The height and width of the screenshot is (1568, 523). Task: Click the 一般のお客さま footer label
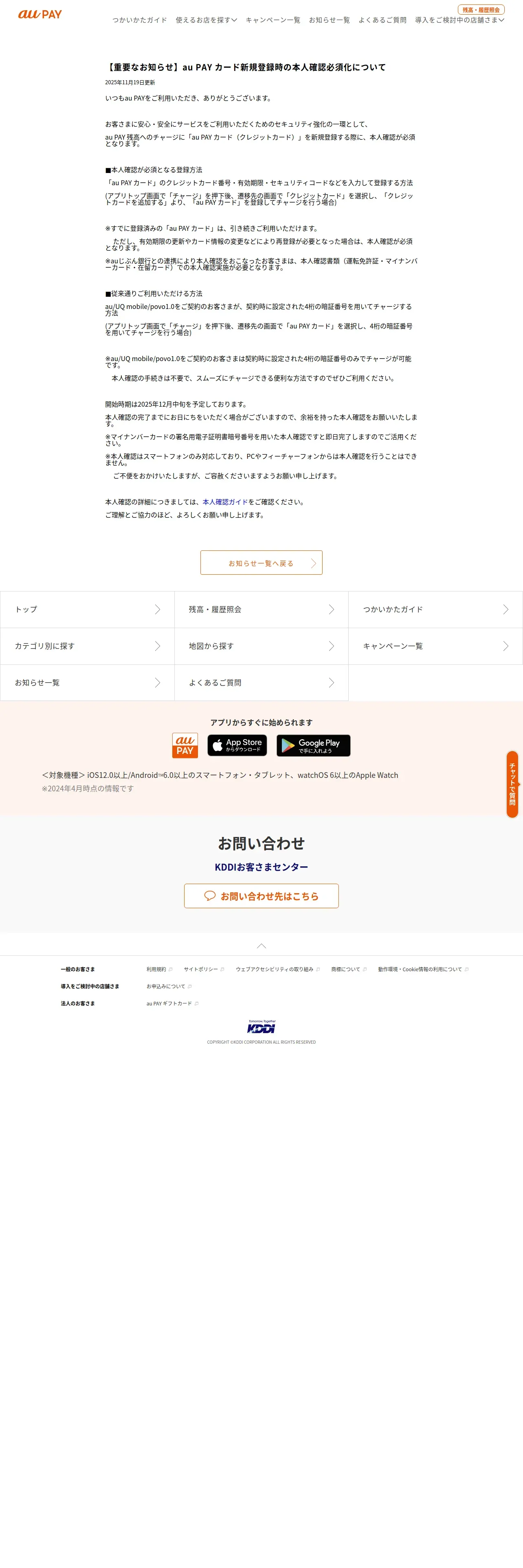(78, 969)
